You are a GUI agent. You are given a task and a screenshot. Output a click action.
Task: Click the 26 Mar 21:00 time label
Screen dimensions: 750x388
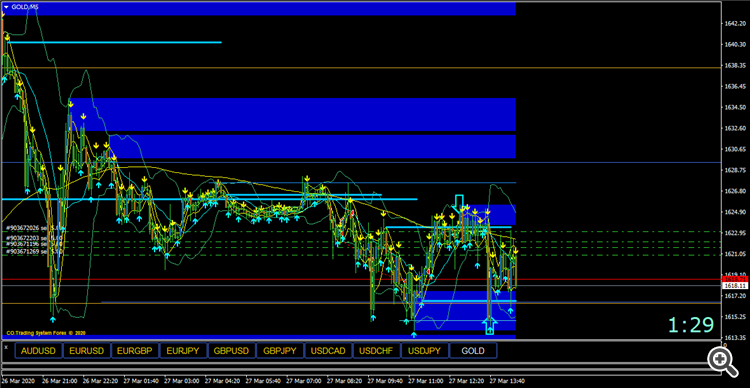pos(59,381)
